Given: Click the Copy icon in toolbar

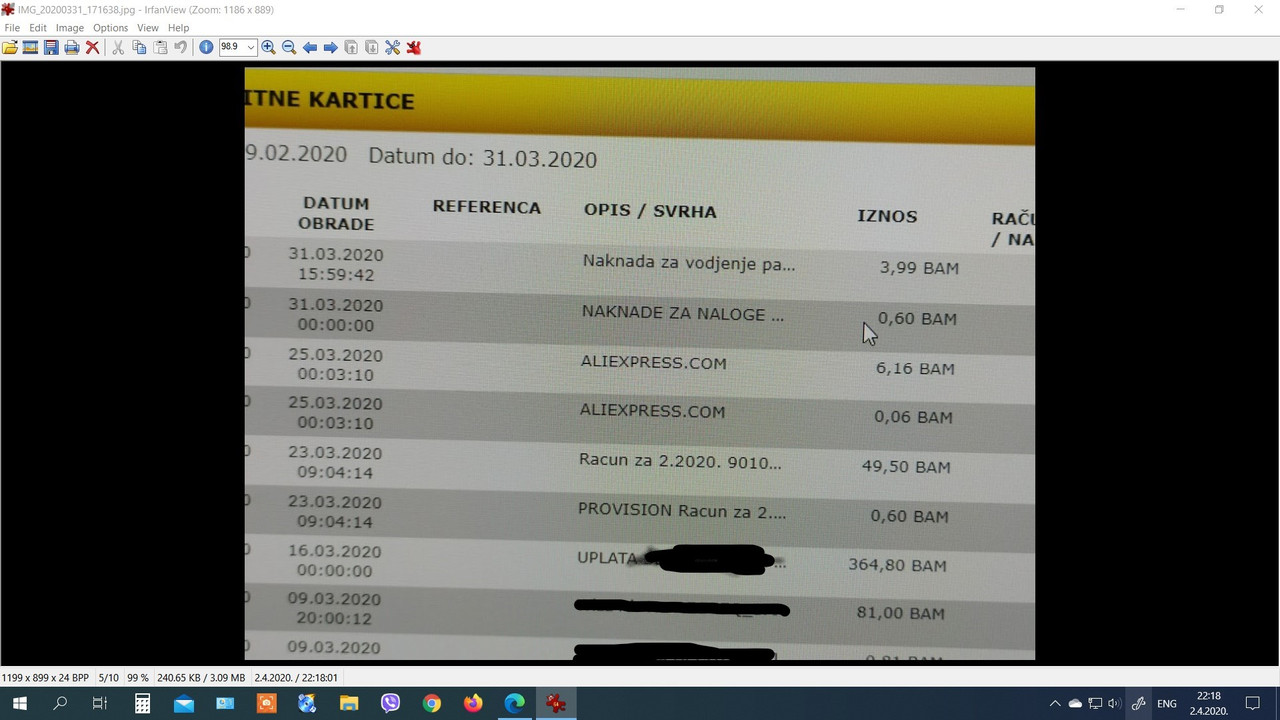Looking at the screenshot, I should 139,47.
